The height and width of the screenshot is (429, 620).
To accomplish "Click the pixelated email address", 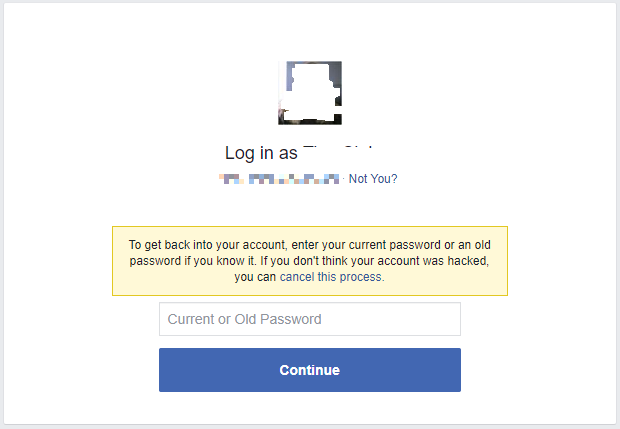I will pos(282,180).
